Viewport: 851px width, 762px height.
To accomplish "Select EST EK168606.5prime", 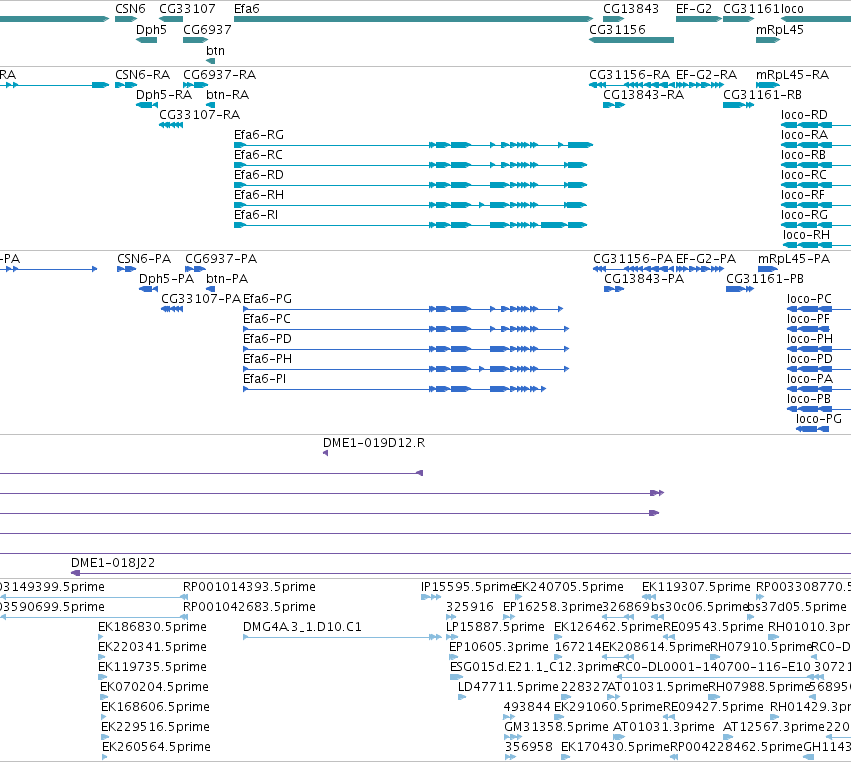I will (x=155, y=707).
